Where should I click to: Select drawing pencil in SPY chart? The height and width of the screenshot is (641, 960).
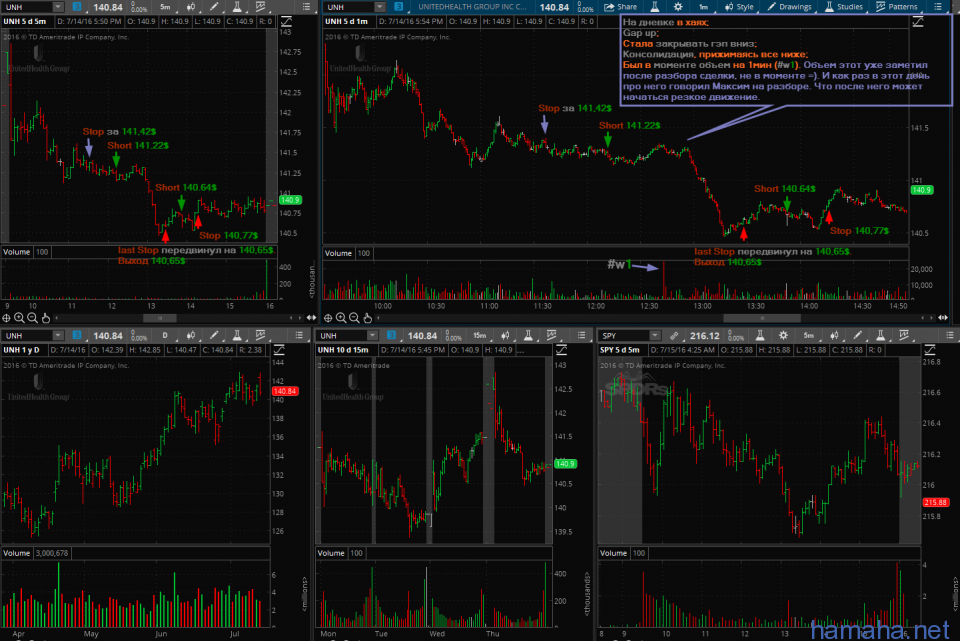(857, 335)
